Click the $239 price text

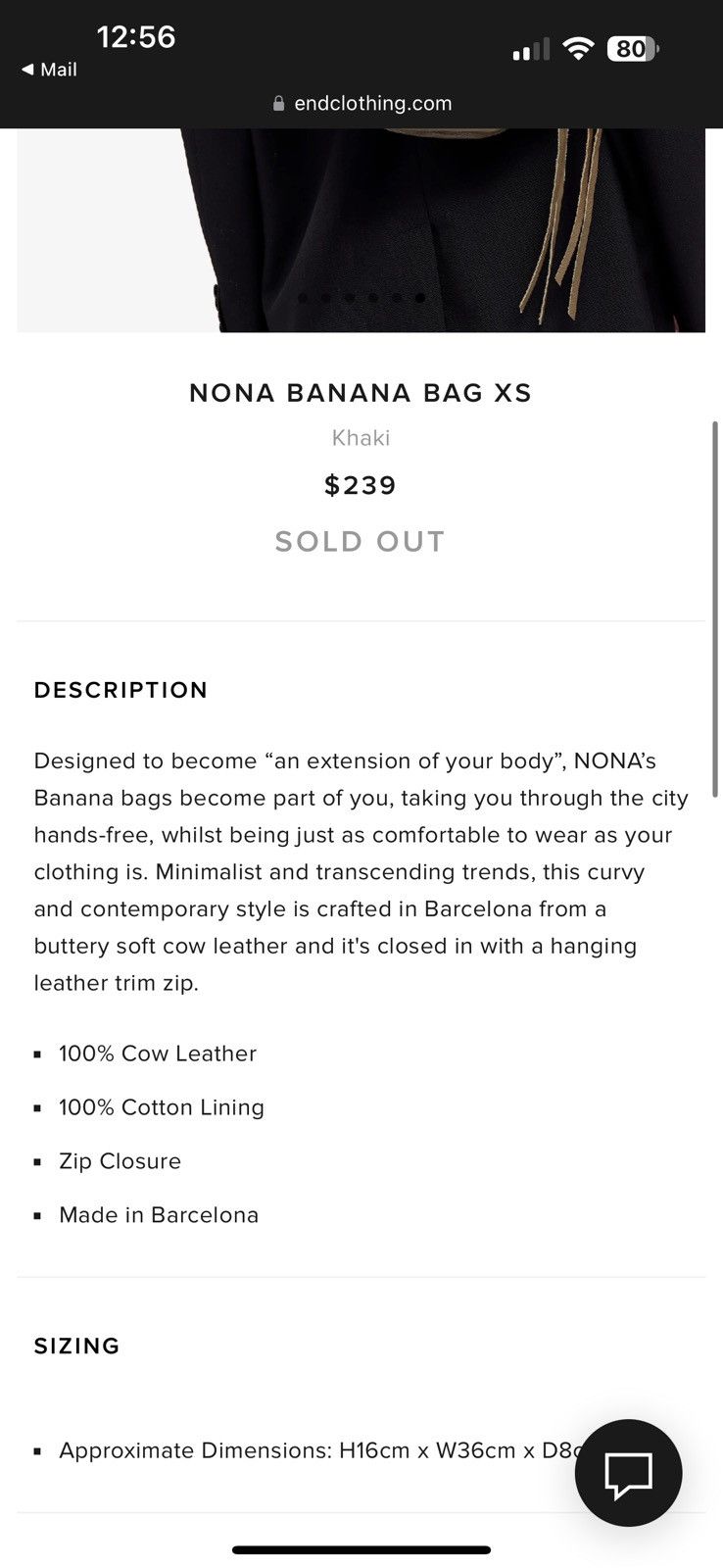[361, 485]
